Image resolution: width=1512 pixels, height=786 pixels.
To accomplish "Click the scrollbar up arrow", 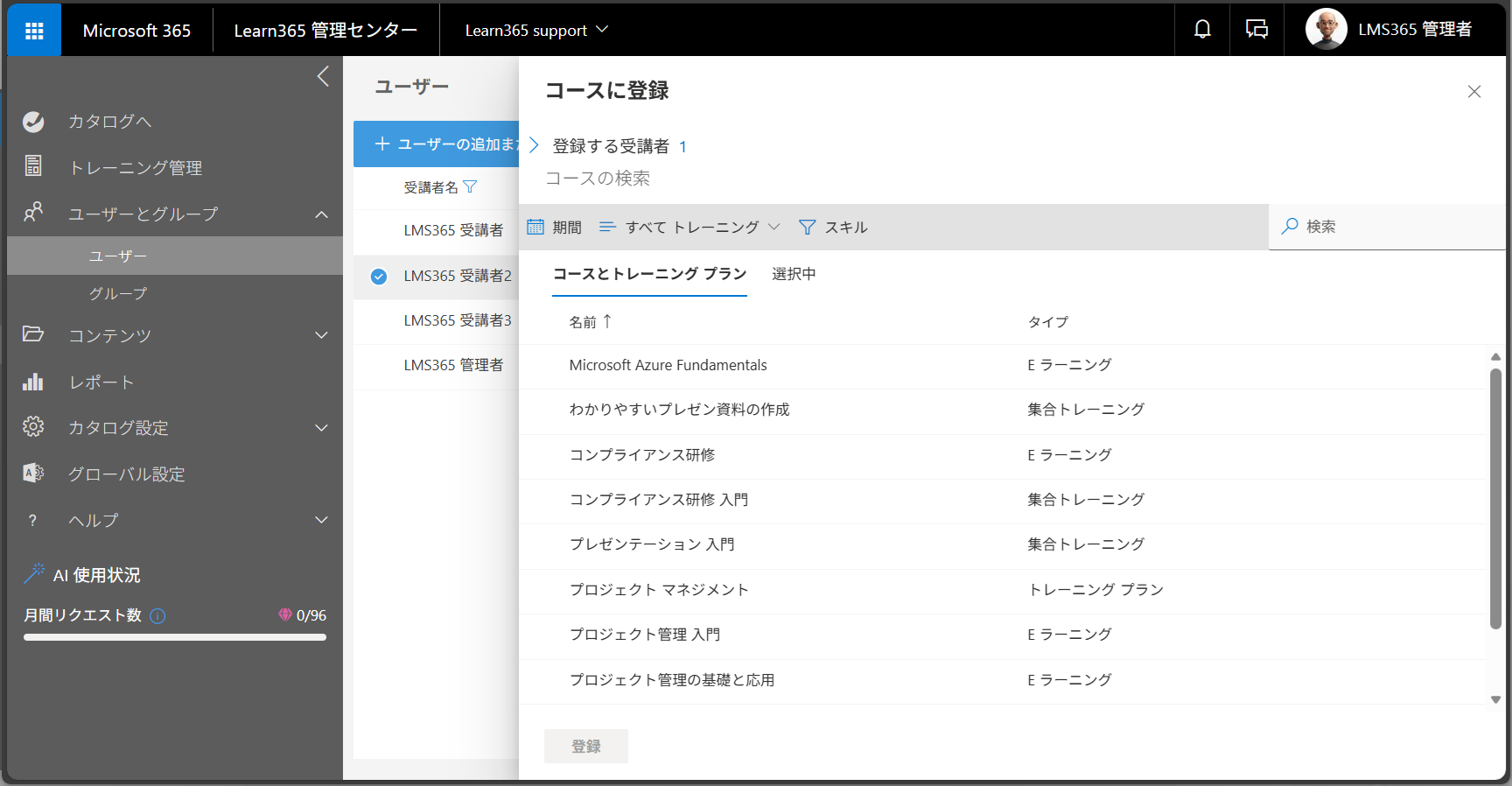I will (x=1495, y=356).
